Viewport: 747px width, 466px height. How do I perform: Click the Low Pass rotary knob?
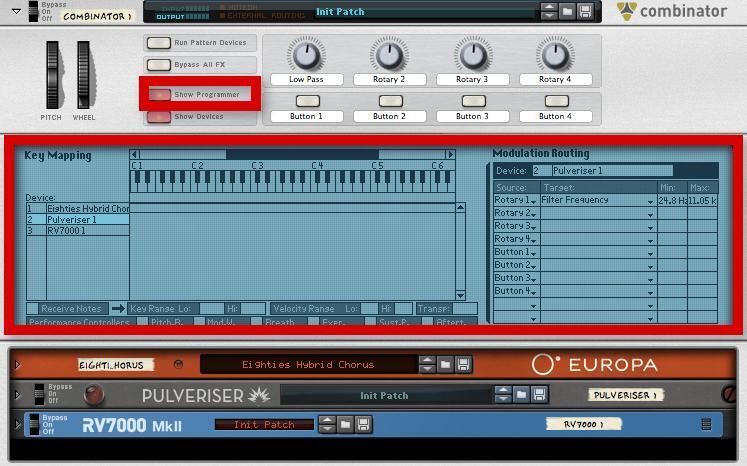[306, 55]
